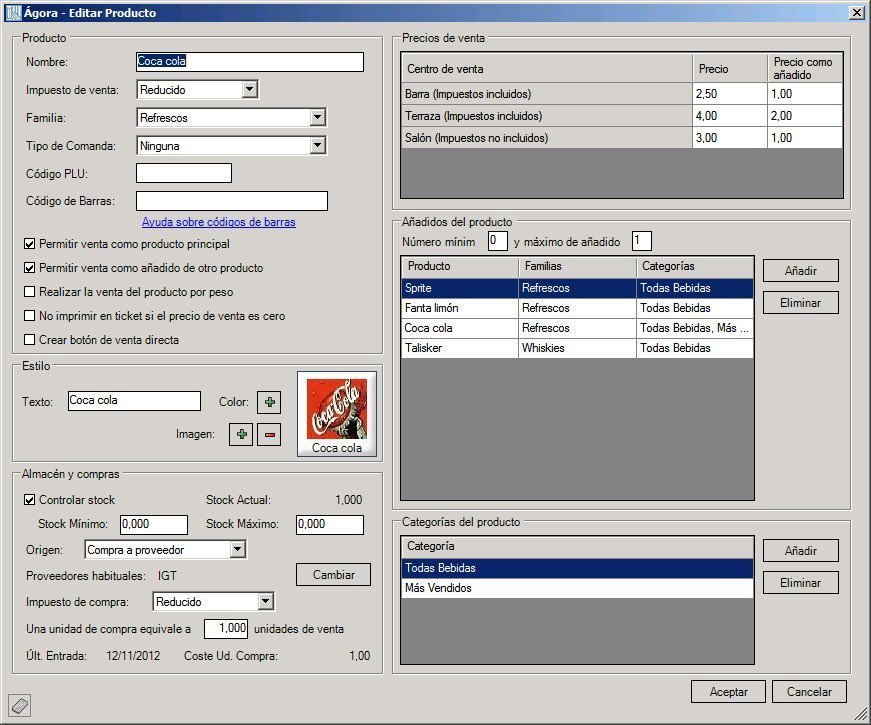Click the Código de Barras input field
This screenshot has height=725, width=871.
point(232,201)
